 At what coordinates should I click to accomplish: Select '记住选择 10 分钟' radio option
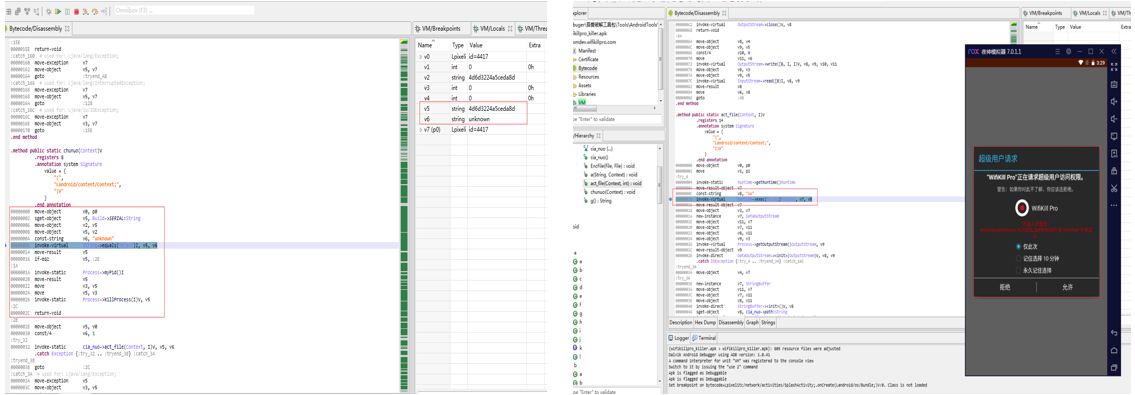pos(1018,258)
